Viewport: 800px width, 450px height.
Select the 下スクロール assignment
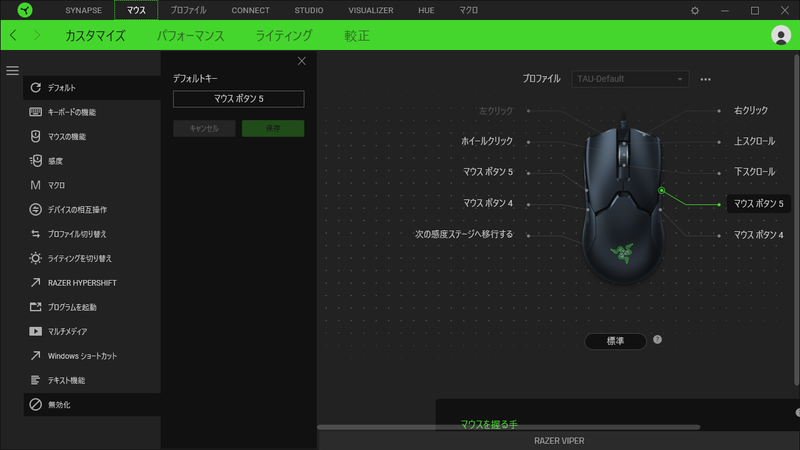click(x=754, y=172)
